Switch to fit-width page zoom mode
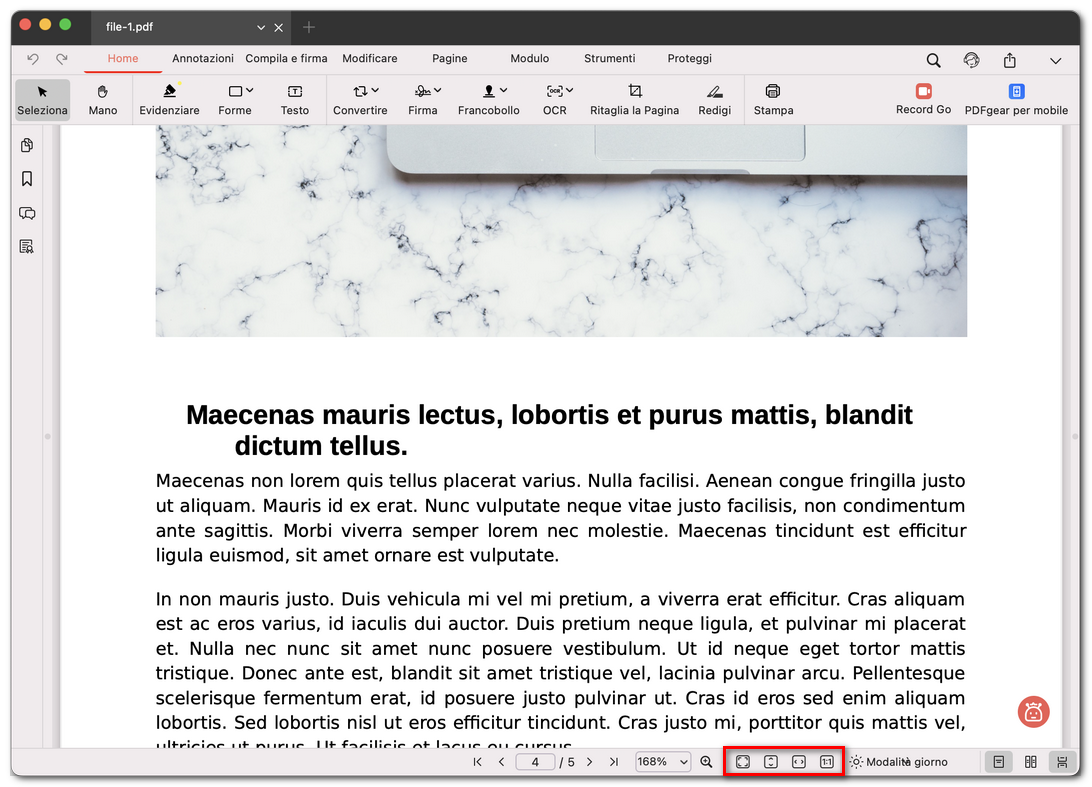Image resolution: width=1092 pixels, height=787 pixels. (798, 761)
